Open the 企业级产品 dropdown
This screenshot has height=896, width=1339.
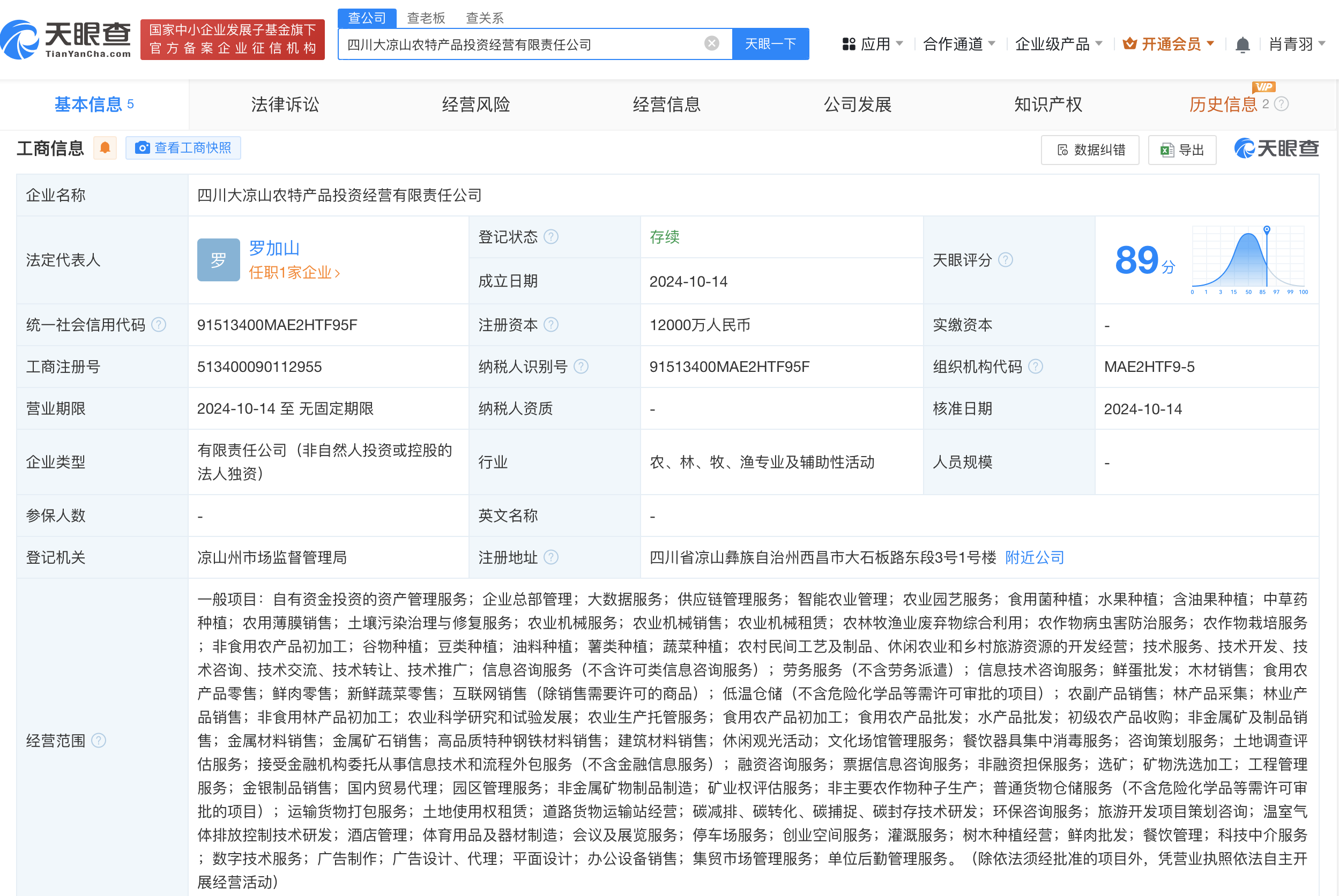point(1058,43)
